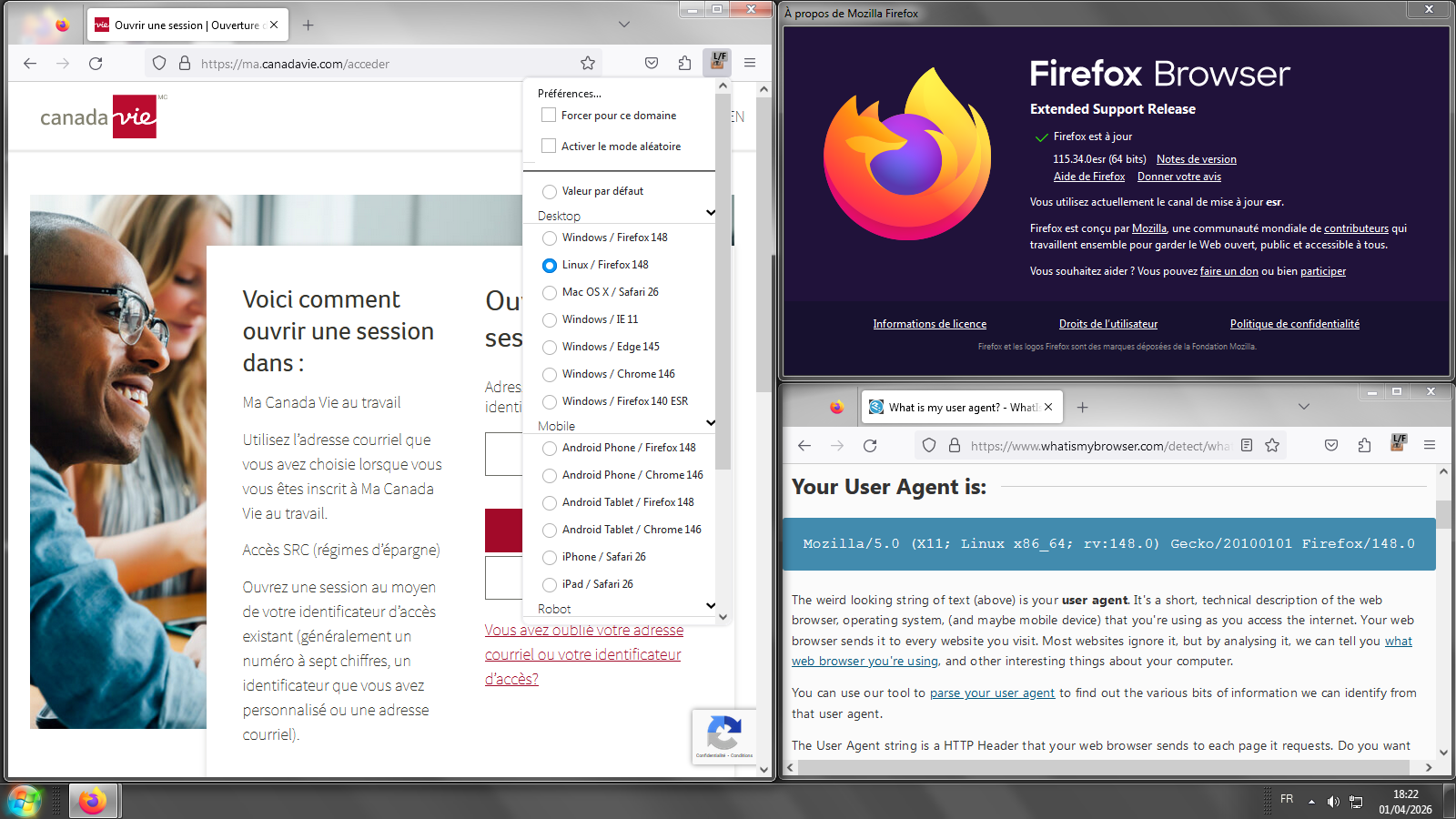This screenshot has height=819, width=1456.
Task: Switch to the What is my user agent tab
Action: (961, 407)
